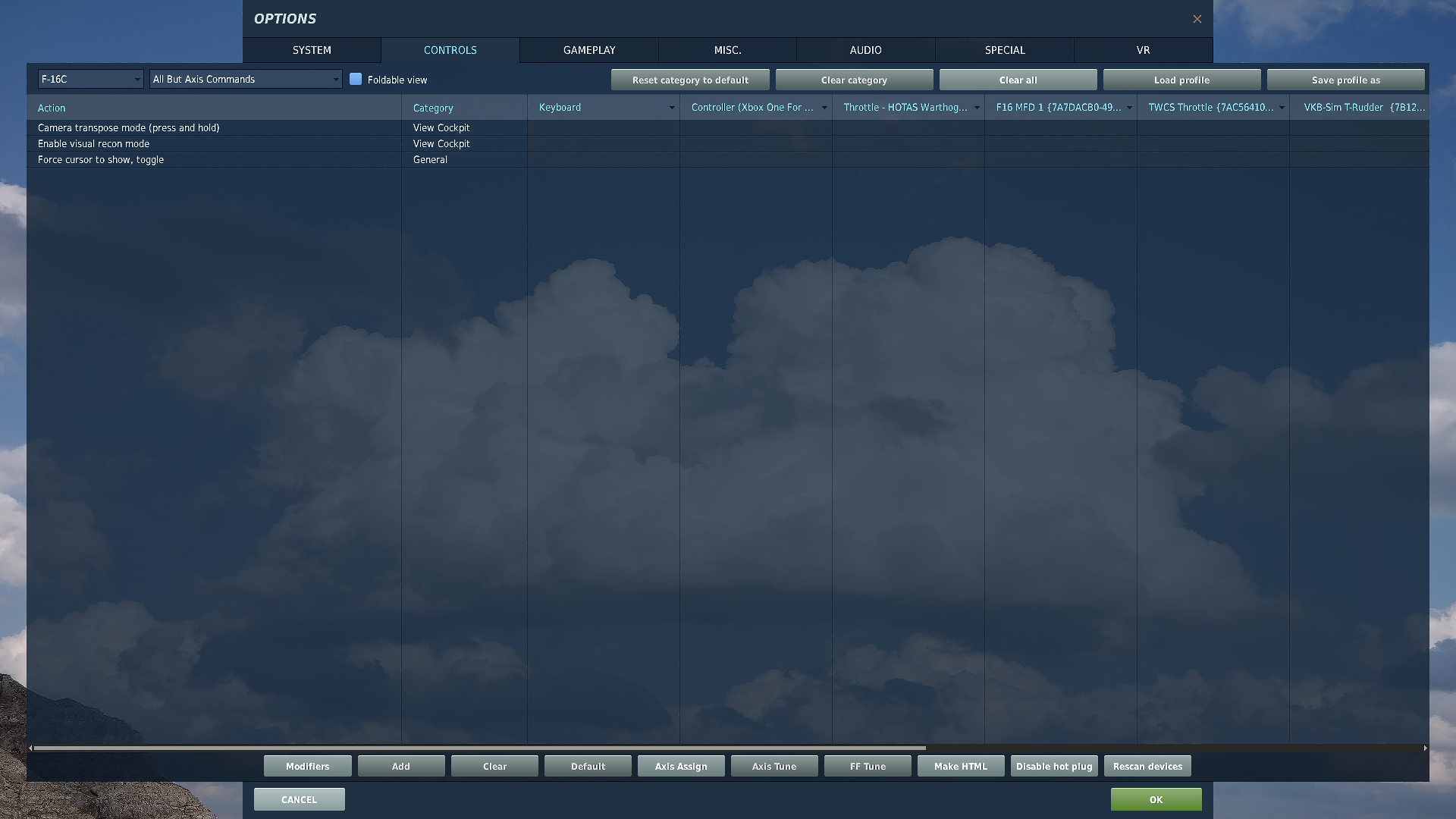
Task: Select Force cursor to show, toggle row
Action: pos(728,159)
